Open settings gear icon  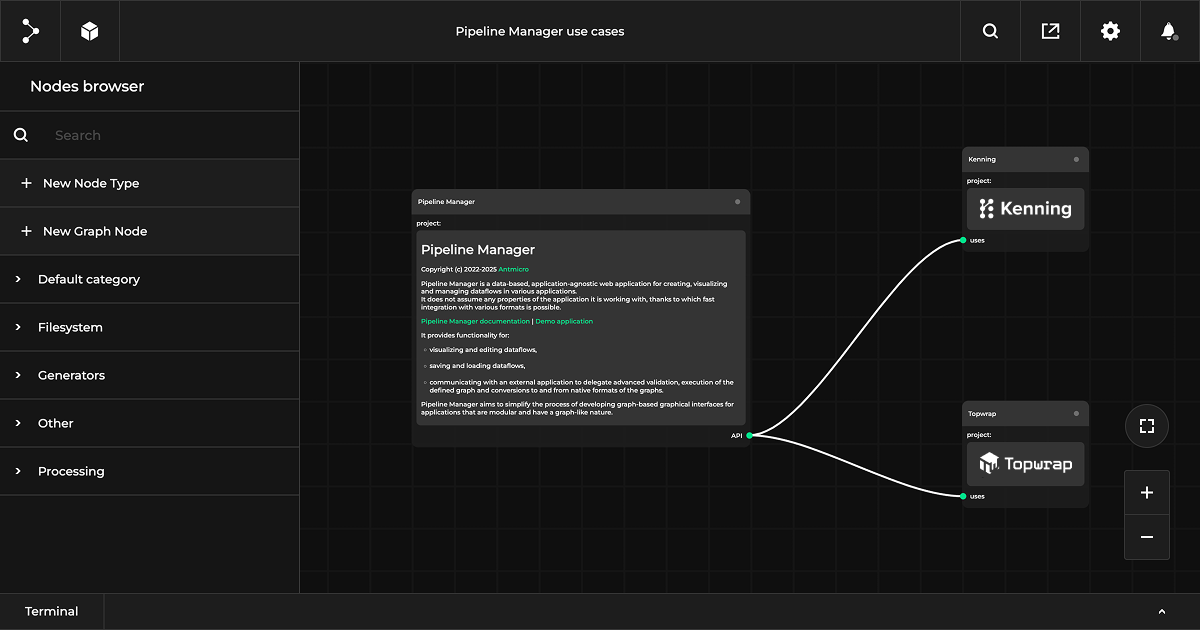(1110, 31)
